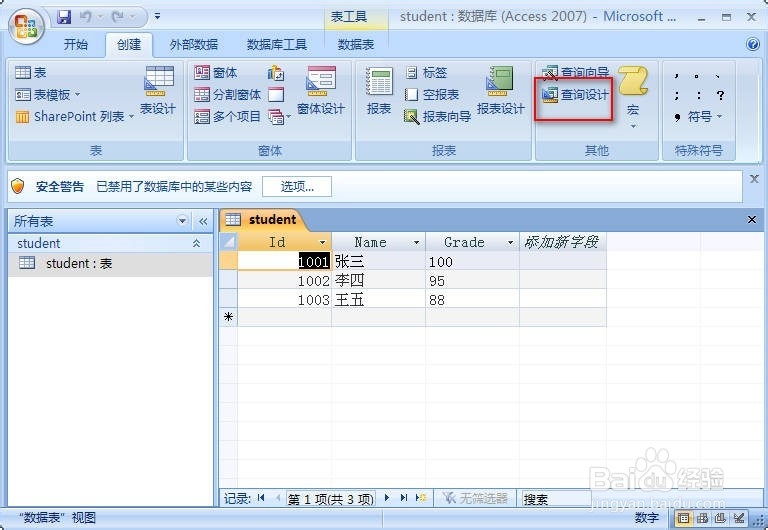Open the 所有表 navigation pane dropdown

[182, 221]
